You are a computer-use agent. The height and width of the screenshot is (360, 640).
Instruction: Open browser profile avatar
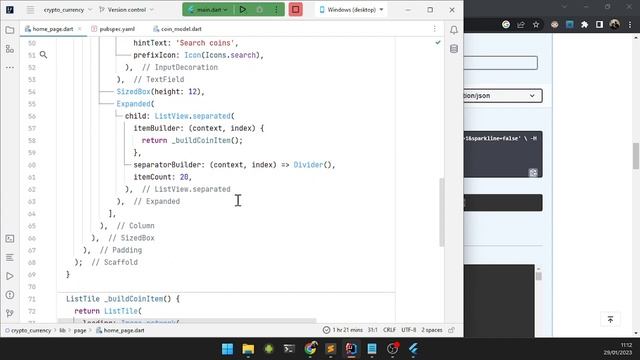(614, 24)
